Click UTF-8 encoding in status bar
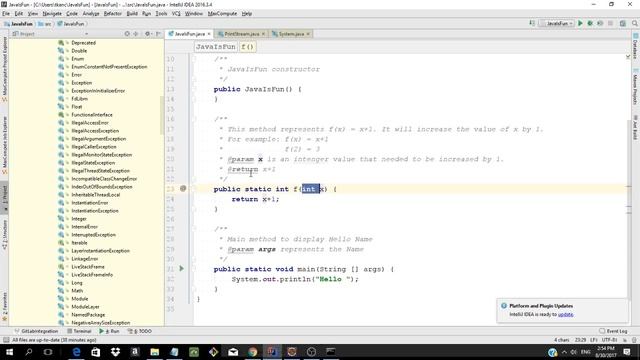Image resolution: width=640 pixels, height=360 pixels. pyautogui.click(x=609, y=340)
